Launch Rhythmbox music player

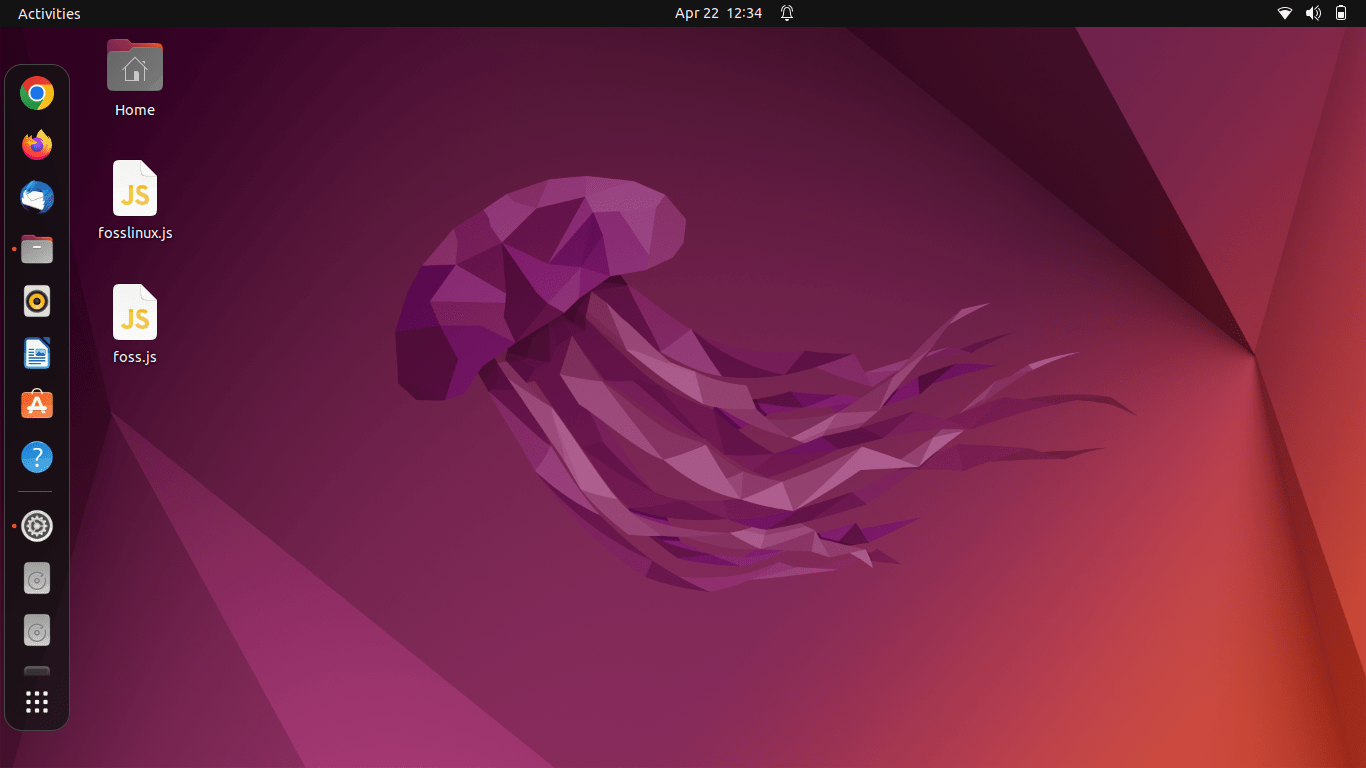pos(37,301)
